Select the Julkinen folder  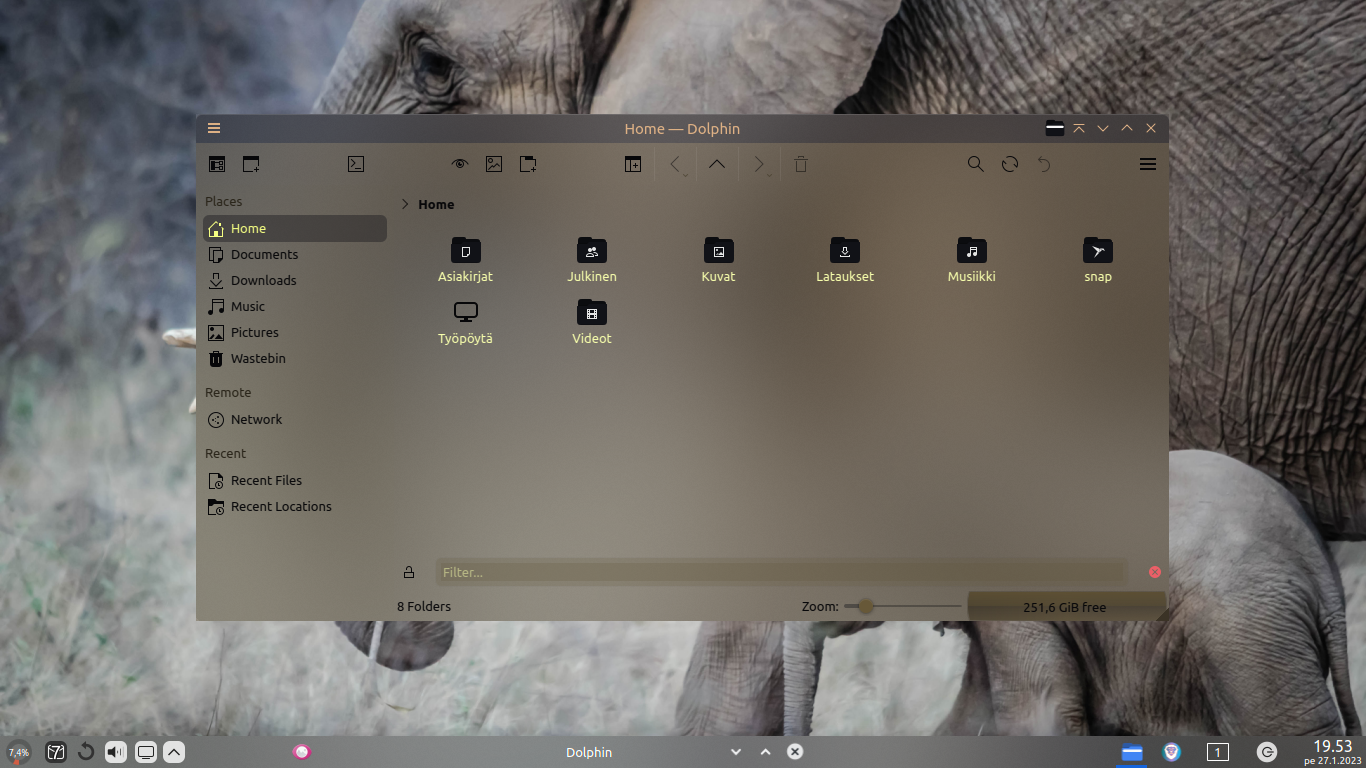pos(592,261)
